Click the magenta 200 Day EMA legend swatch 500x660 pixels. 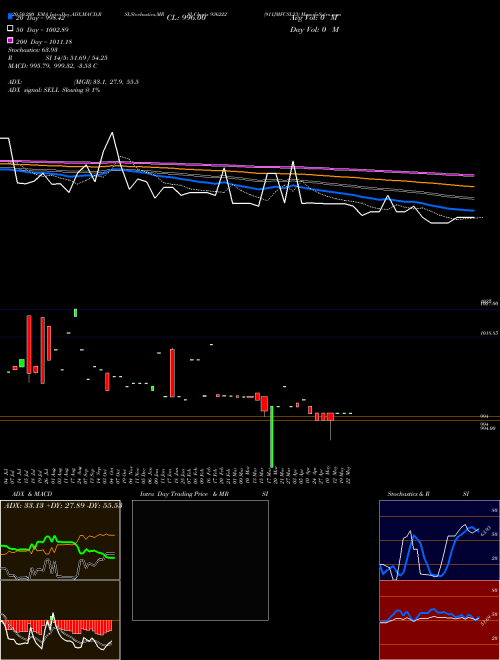[11, 40]
